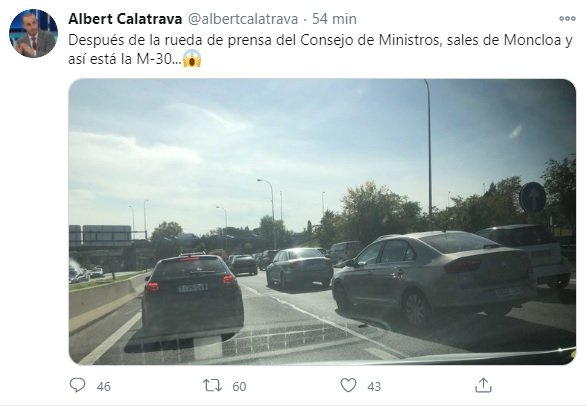Image resolution: width=587 pixels, height=406 pixels.
Task: Click the overhead highway sign in photo
Action: tap(100, 234)
